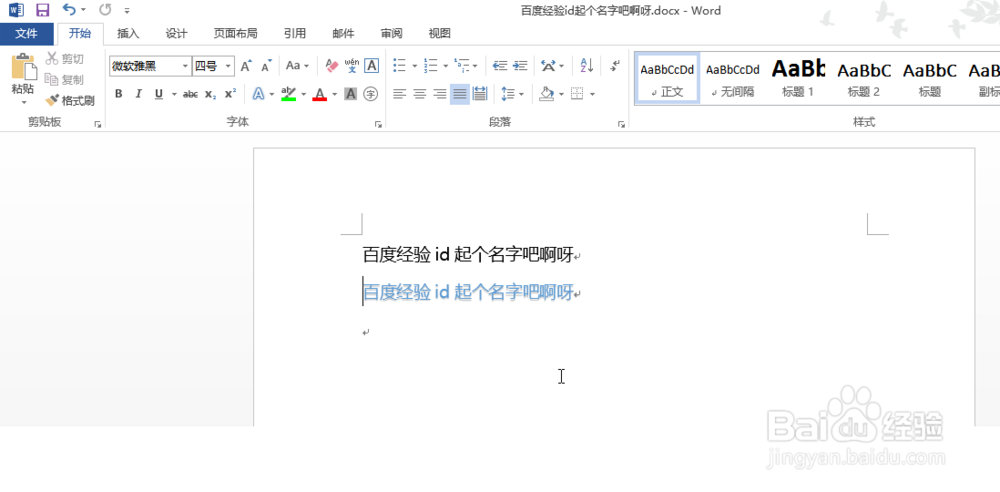Toggle character shading (gray A)
Screen dimensions: 1000x492
(x=351, y=94)
